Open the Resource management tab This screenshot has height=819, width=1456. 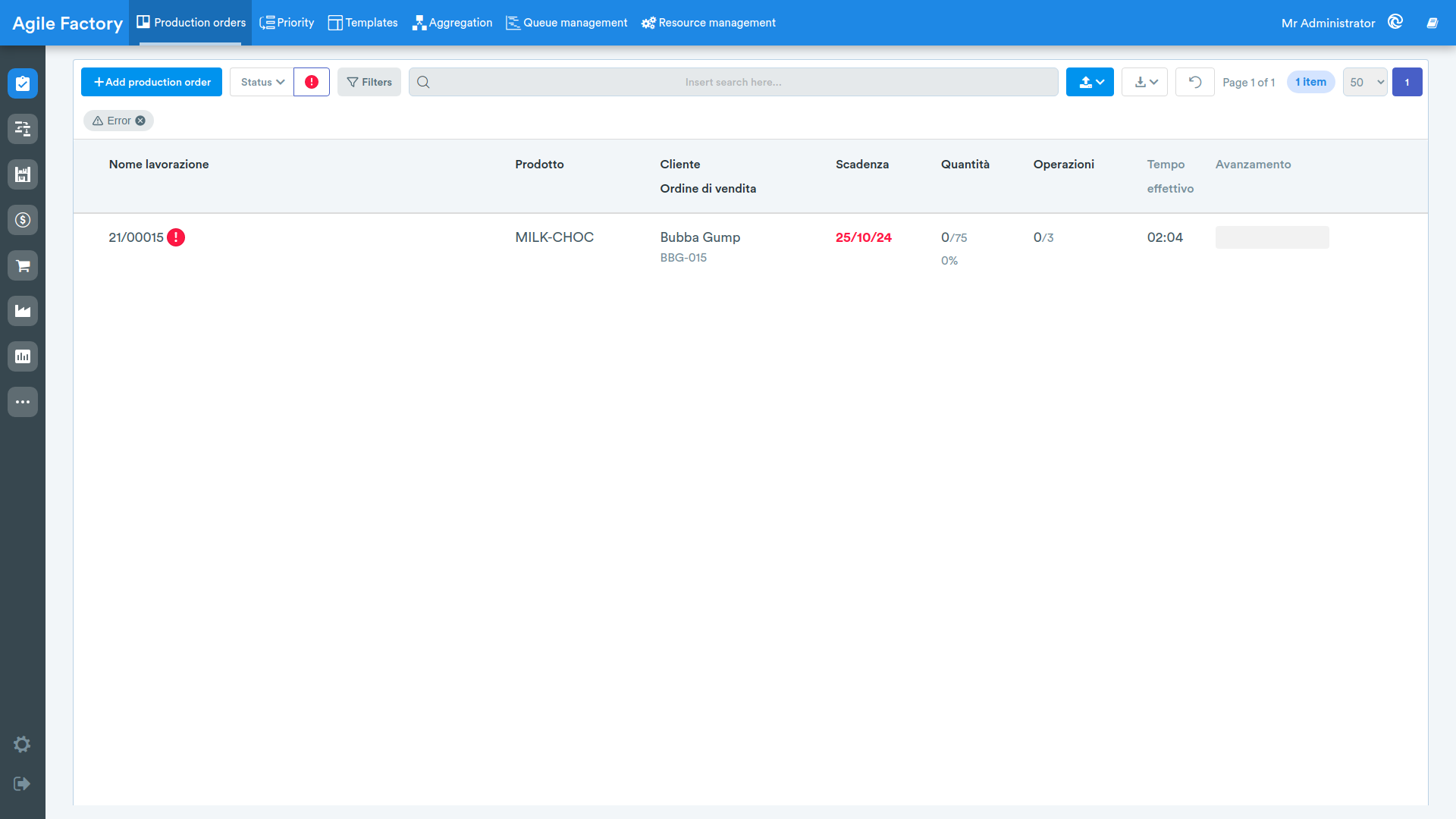[x=708, y=23]
